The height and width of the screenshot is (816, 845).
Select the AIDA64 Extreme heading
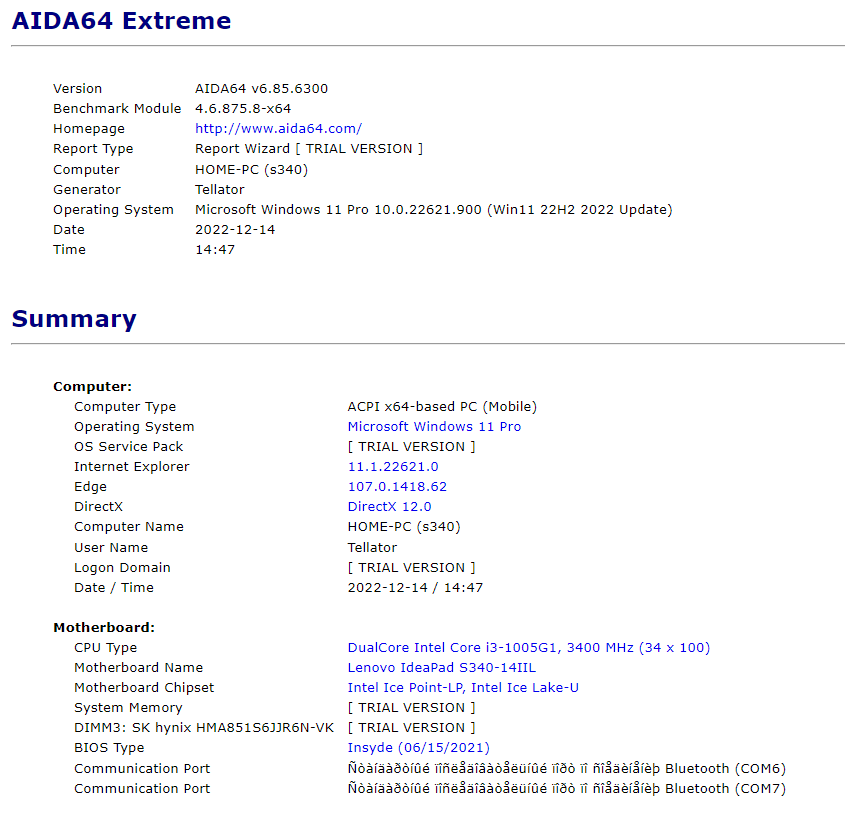pos(121,20)
